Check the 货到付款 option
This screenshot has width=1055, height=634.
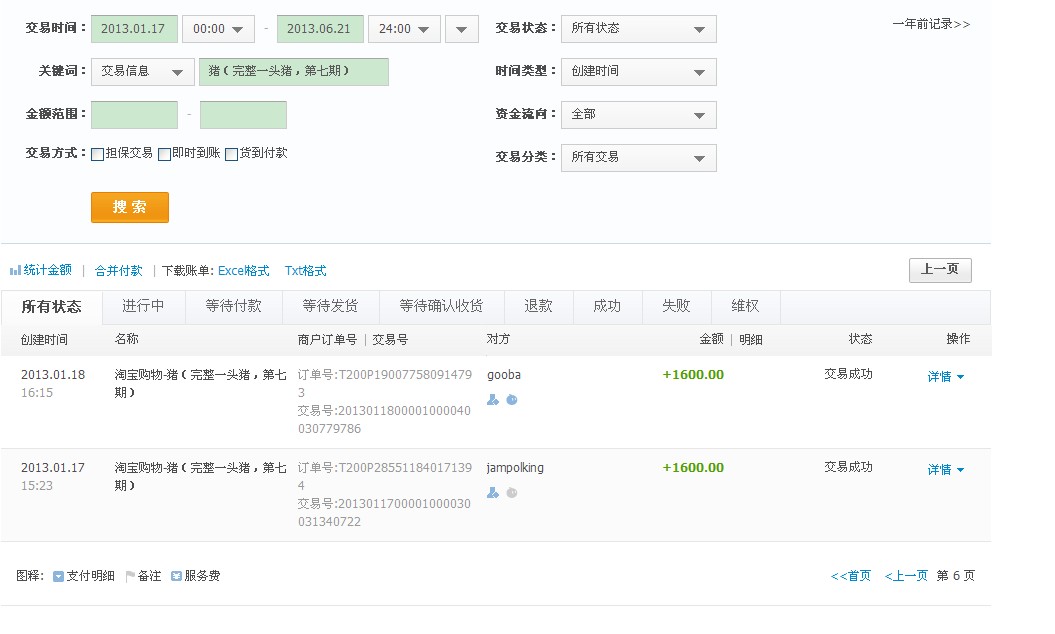[231, 155]
